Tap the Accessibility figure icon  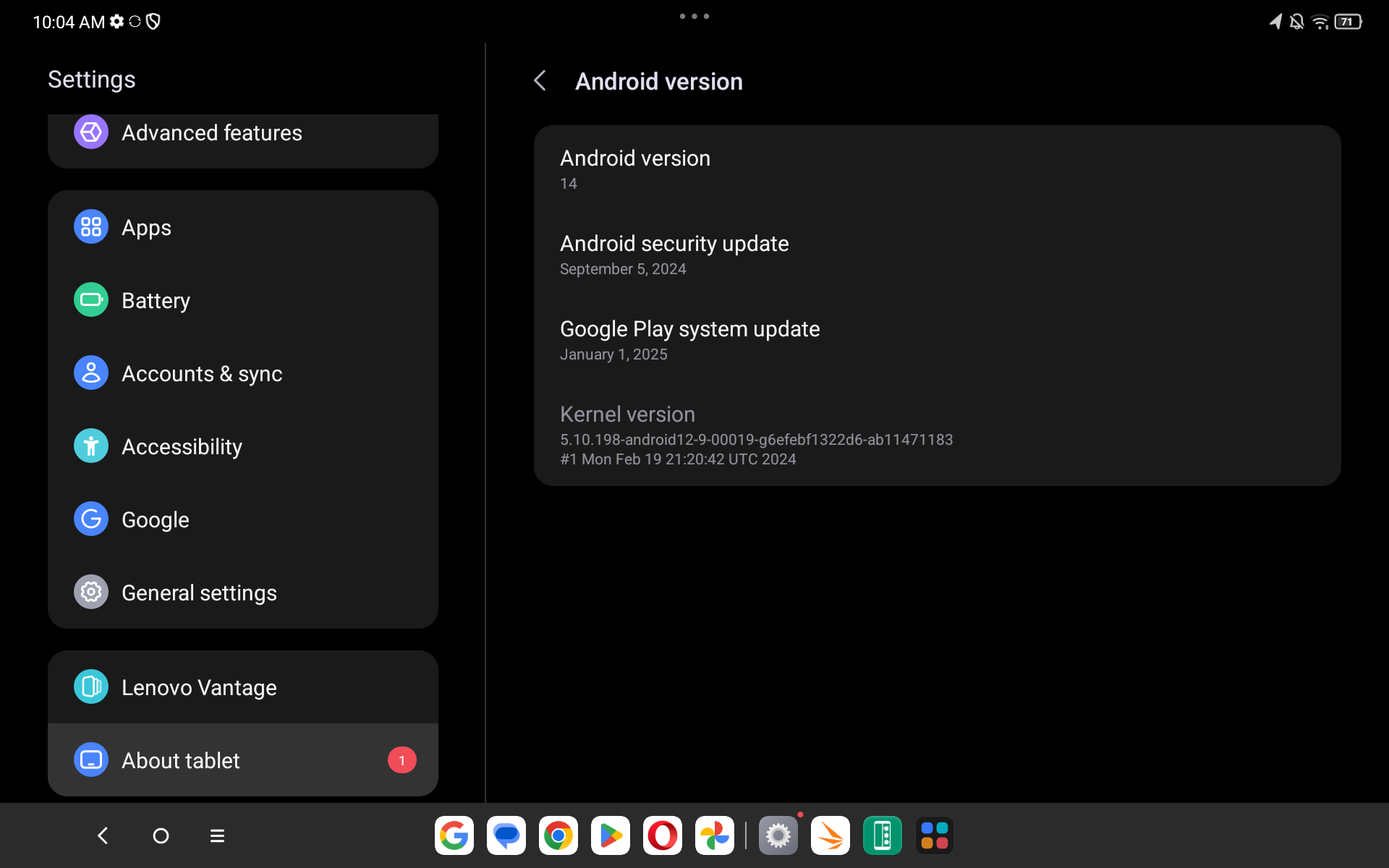(91, 446)
